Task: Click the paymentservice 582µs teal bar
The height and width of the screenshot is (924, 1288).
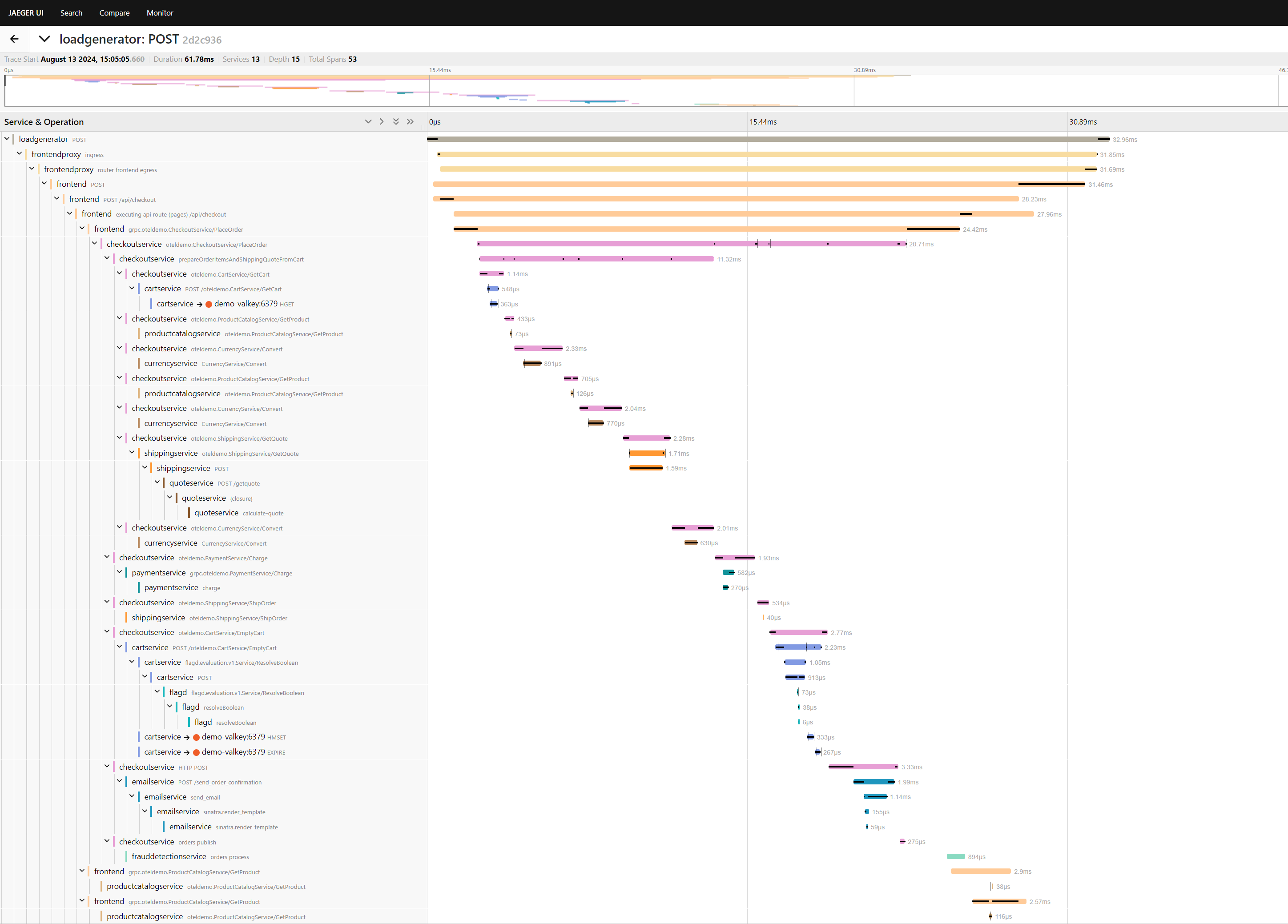Action: (729, 572)
